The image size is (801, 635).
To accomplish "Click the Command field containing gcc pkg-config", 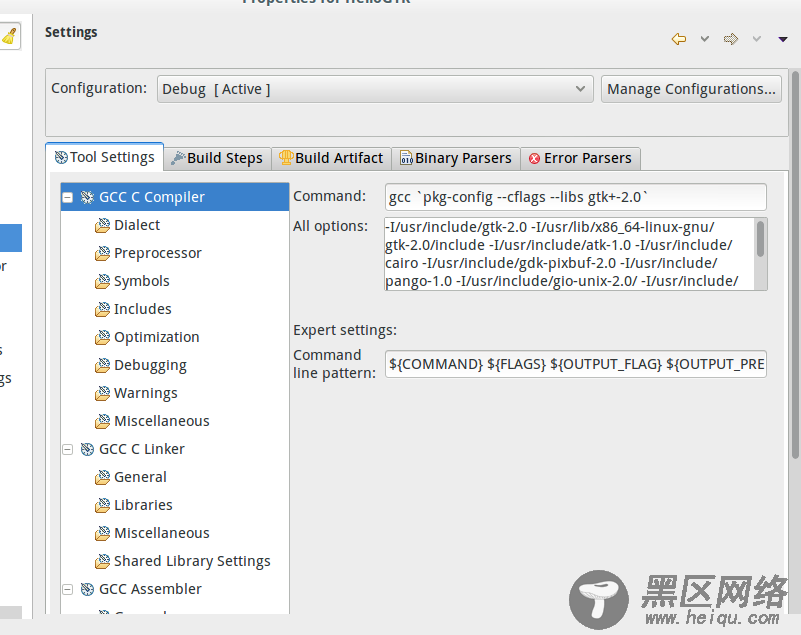I will pos(576,197).
